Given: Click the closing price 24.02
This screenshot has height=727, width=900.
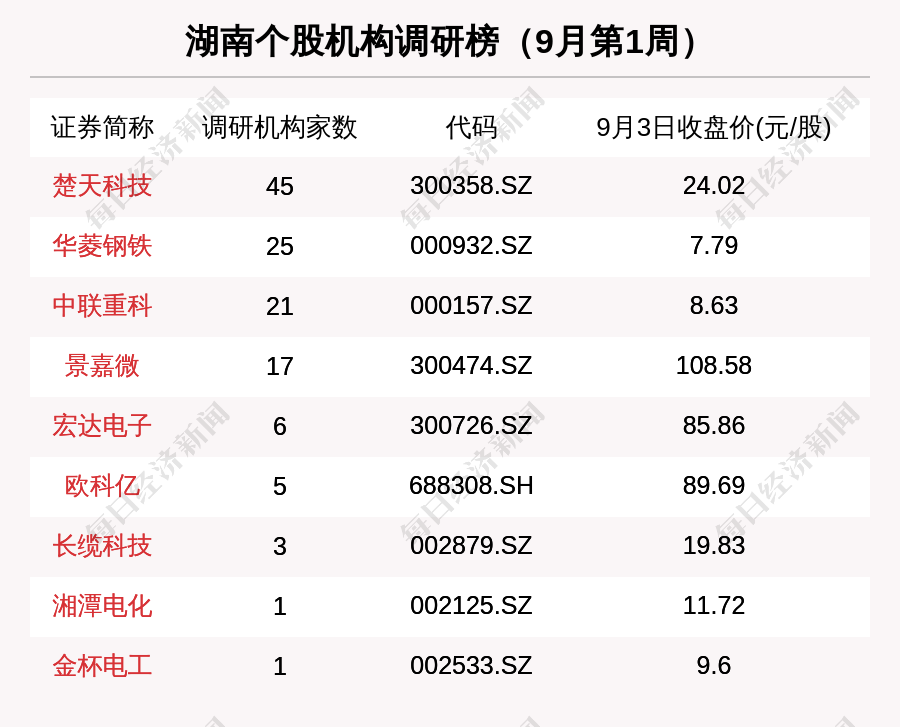Looking at the screenshot, I should pyautogui.click(x=713, y=186).
